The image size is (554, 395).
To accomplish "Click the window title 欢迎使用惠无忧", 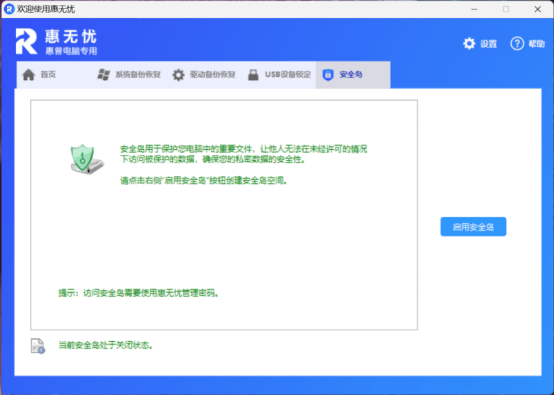I will click(x=46, y=9).
